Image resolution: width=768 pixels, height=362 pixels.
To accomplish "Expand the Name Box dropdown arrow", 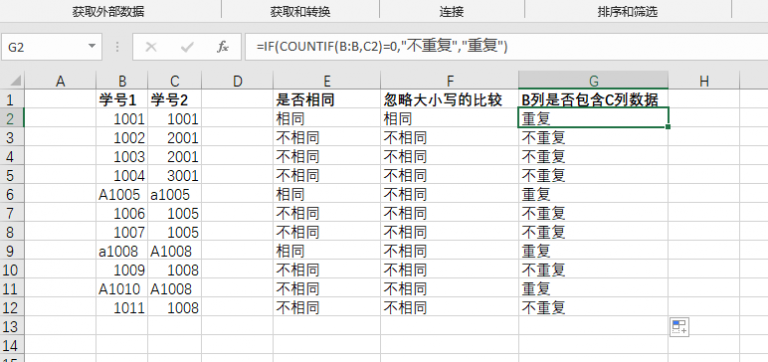I will point(92,47).
